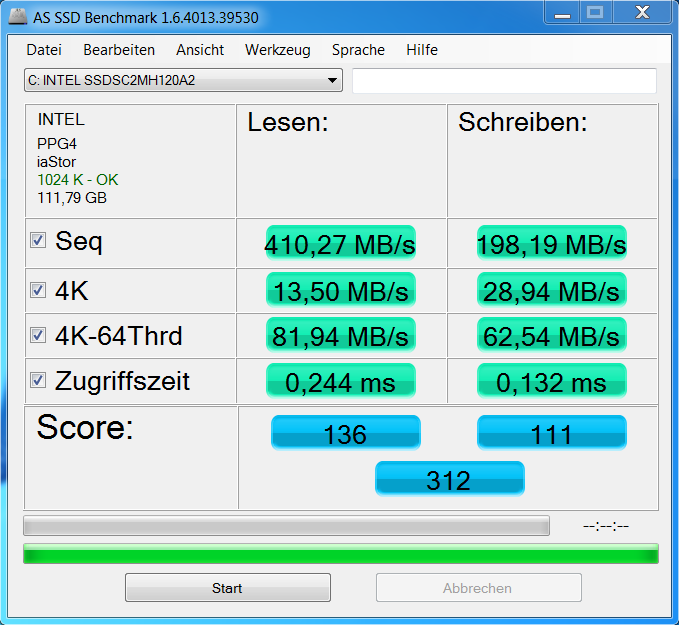Uncheck the Seq test checkbox
679x625 pixels.
[x=38, y=240]
